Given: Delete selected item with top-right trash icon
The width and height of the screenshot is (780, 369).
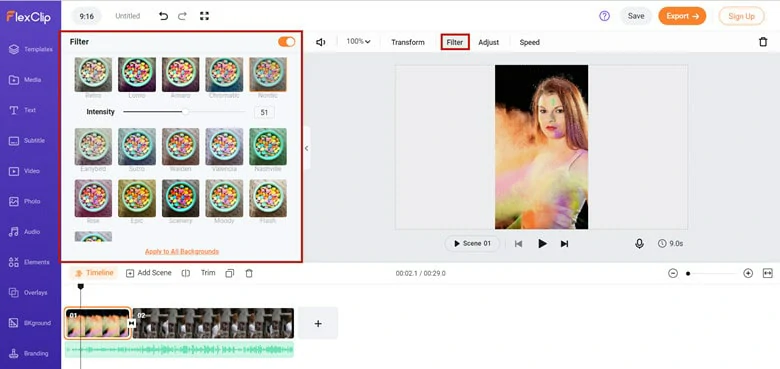Looking at the screenshot, I should click(x=763, y=42).
